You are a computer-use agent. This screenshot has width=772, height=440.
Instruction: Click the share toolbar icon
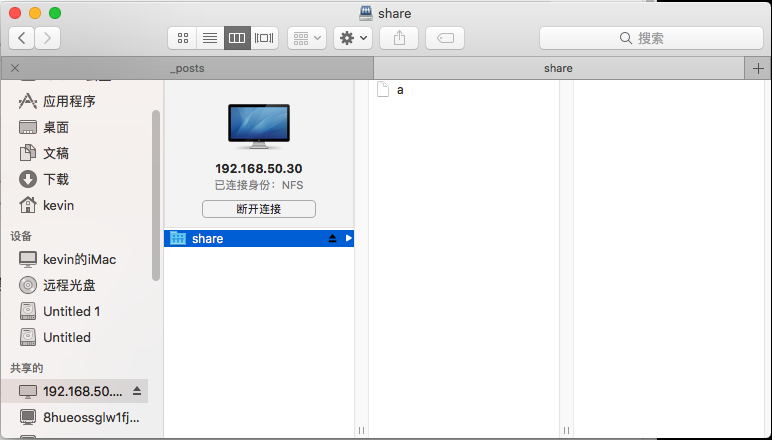pyautogui.click(x=399, y=38)
